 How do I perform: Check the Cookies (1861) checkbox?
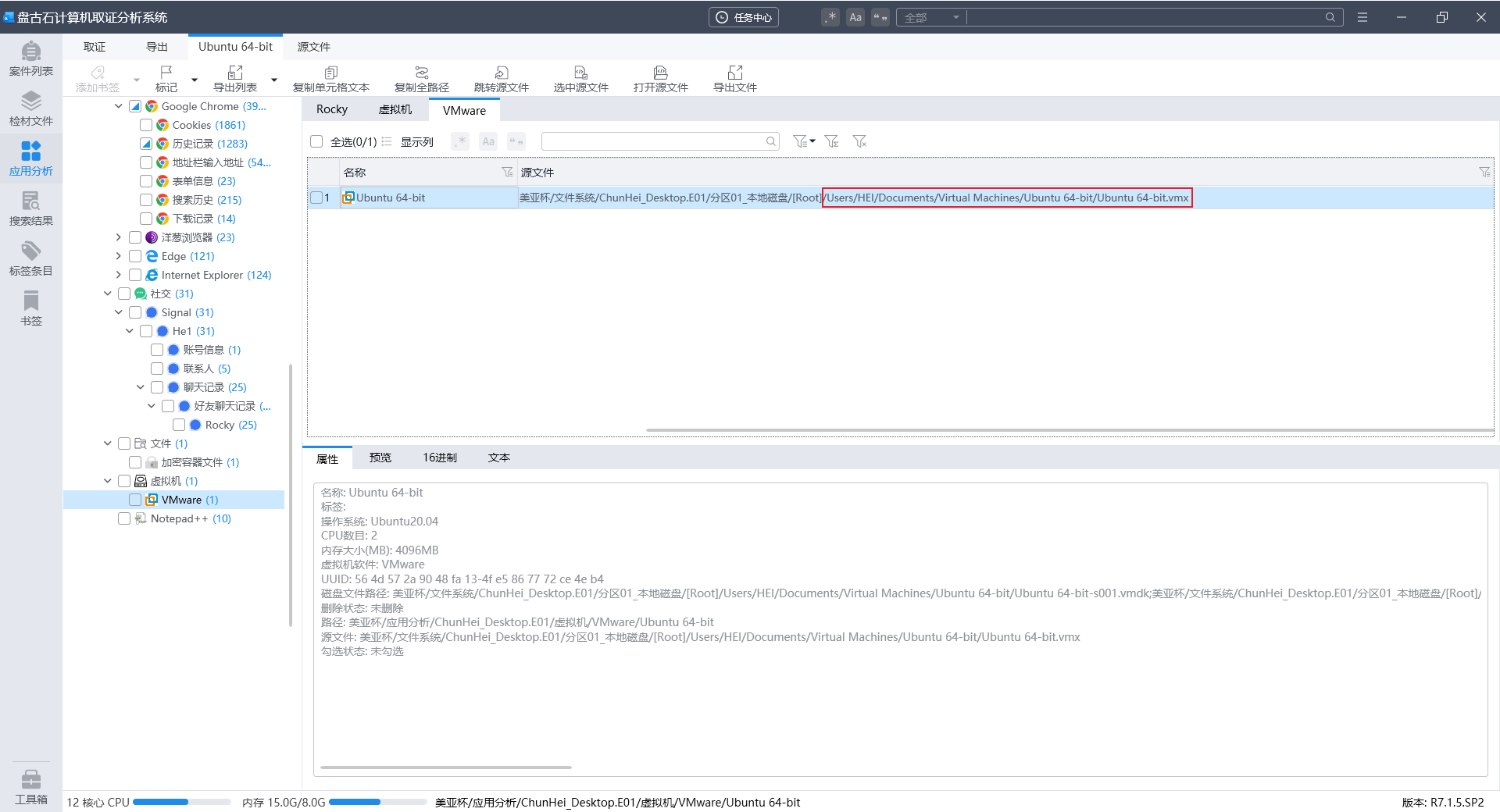(x=146, y=125)
